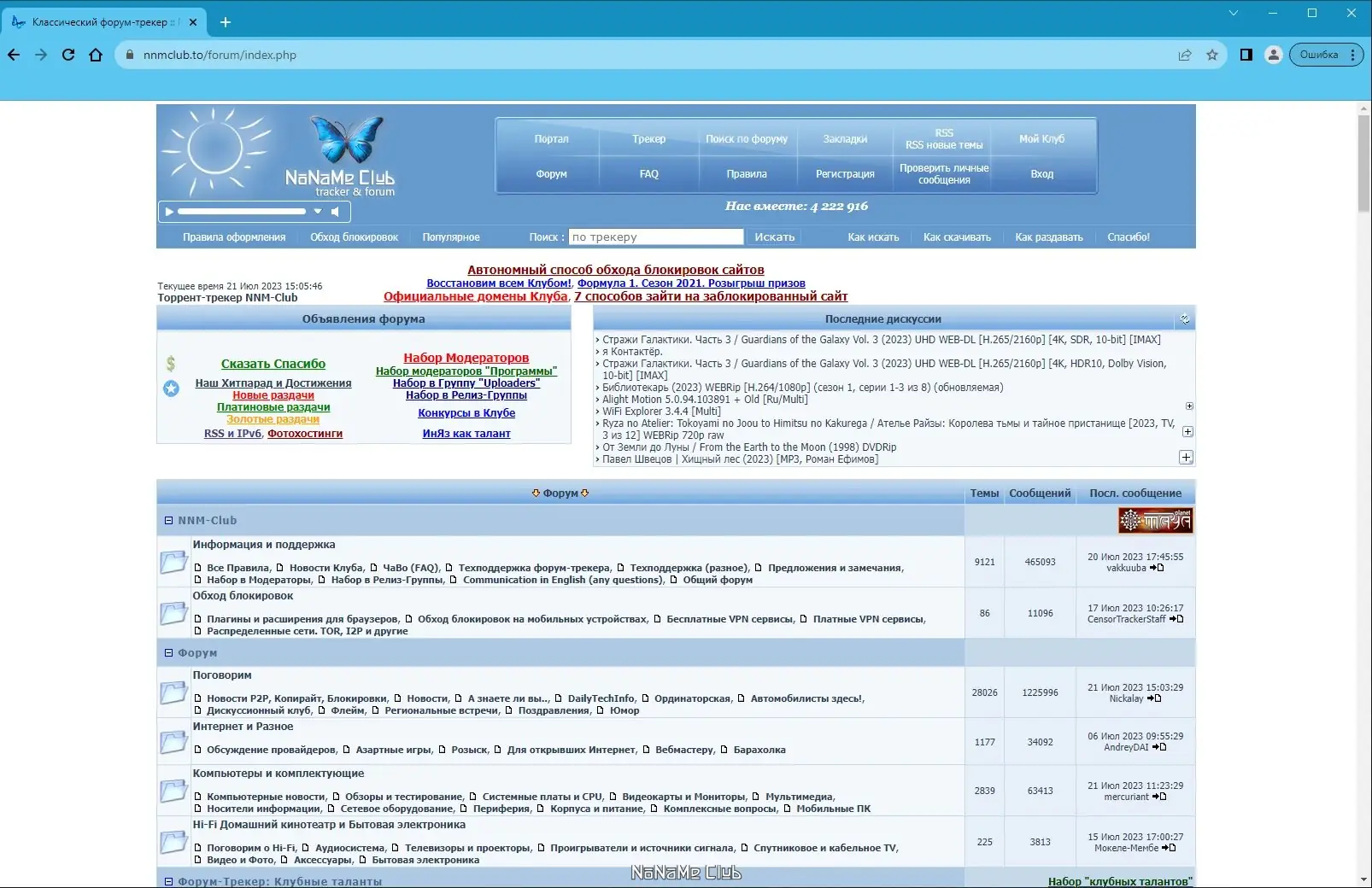Open the Золотые раздачи link
The height and width of the screenshot is (888, 1372).
click(x=273, y=419)
